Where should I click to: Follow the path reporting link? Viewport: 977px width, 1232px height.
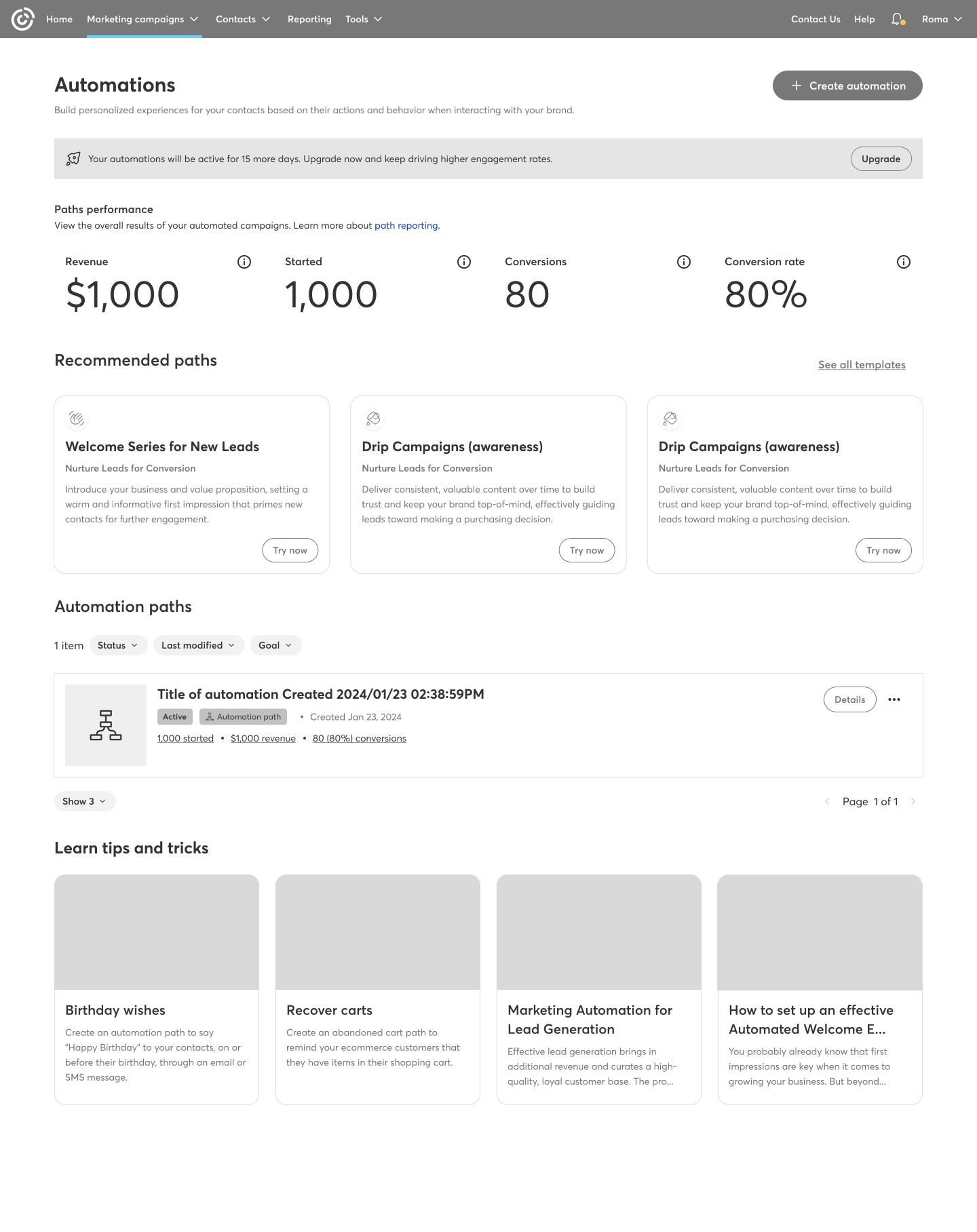[406, 225]
